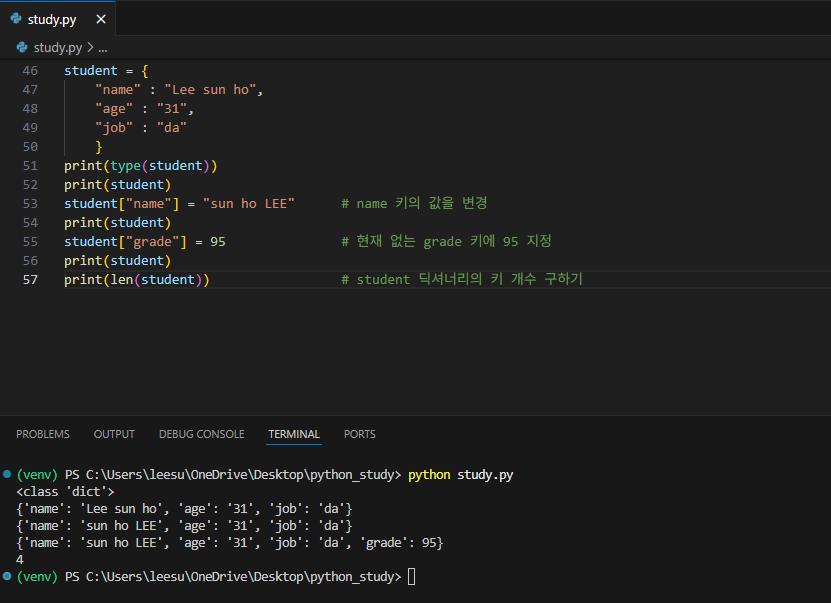This screenshot has width=831, height=603.
Task: Click the print(len(student)) code line
Action: click(x=137, y=279)
